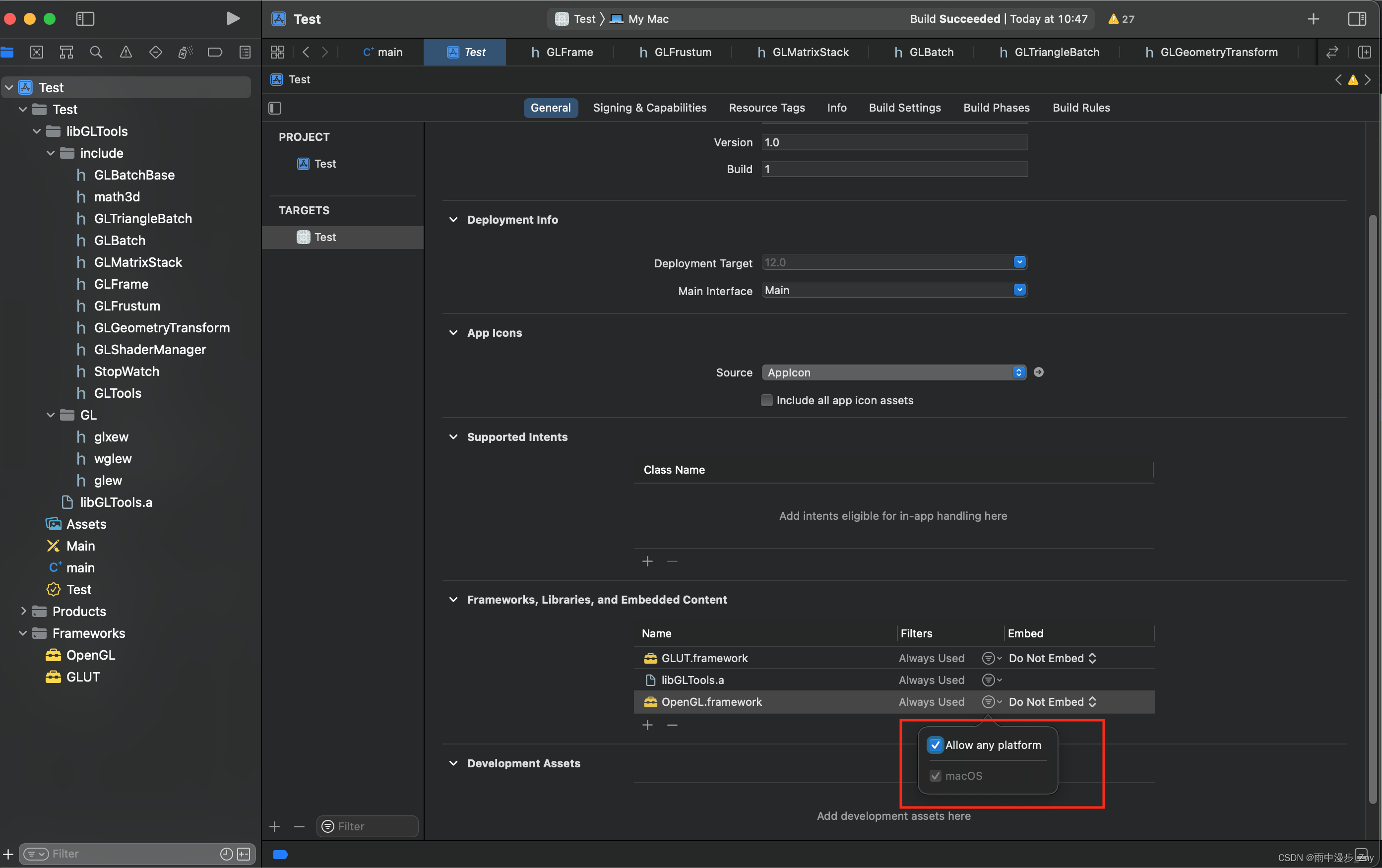Click the Run play button
1382x868 pixels.
coord(233,19)
